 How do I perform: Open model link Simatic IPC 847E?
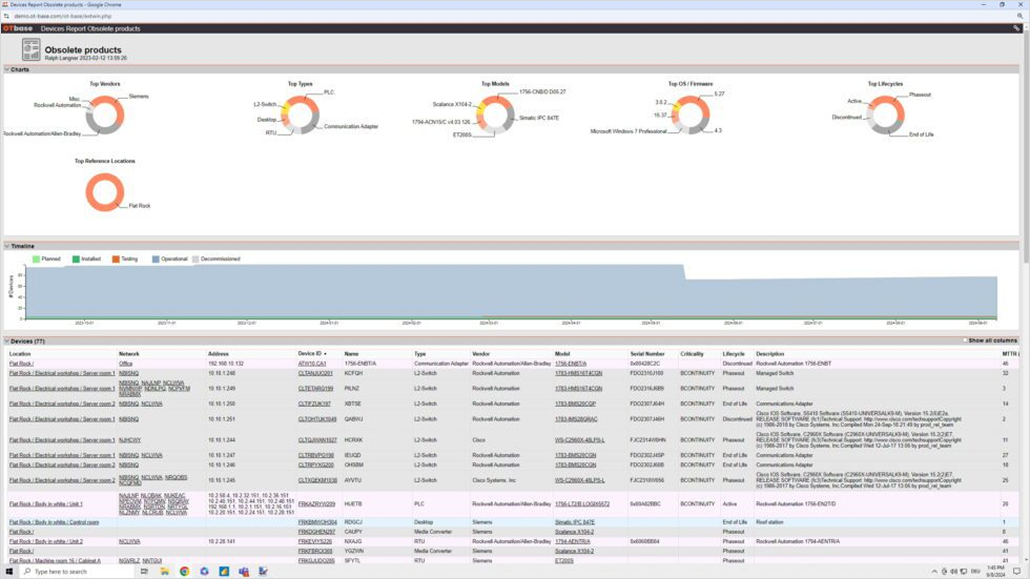point(575,522)
